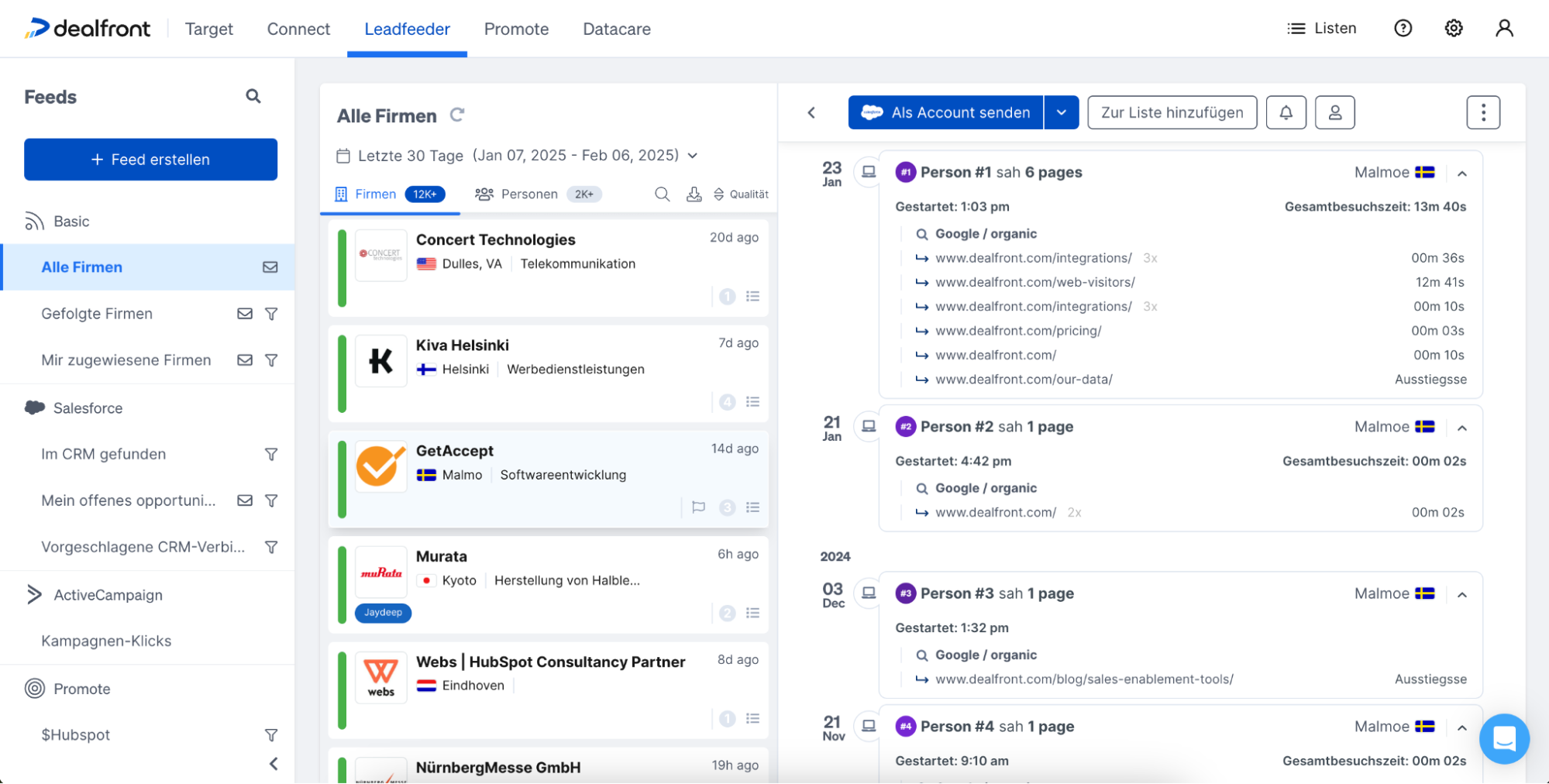The image size is (1549, 784).
Task: Open the Concert Technologies company card
Action: [548, 268]
